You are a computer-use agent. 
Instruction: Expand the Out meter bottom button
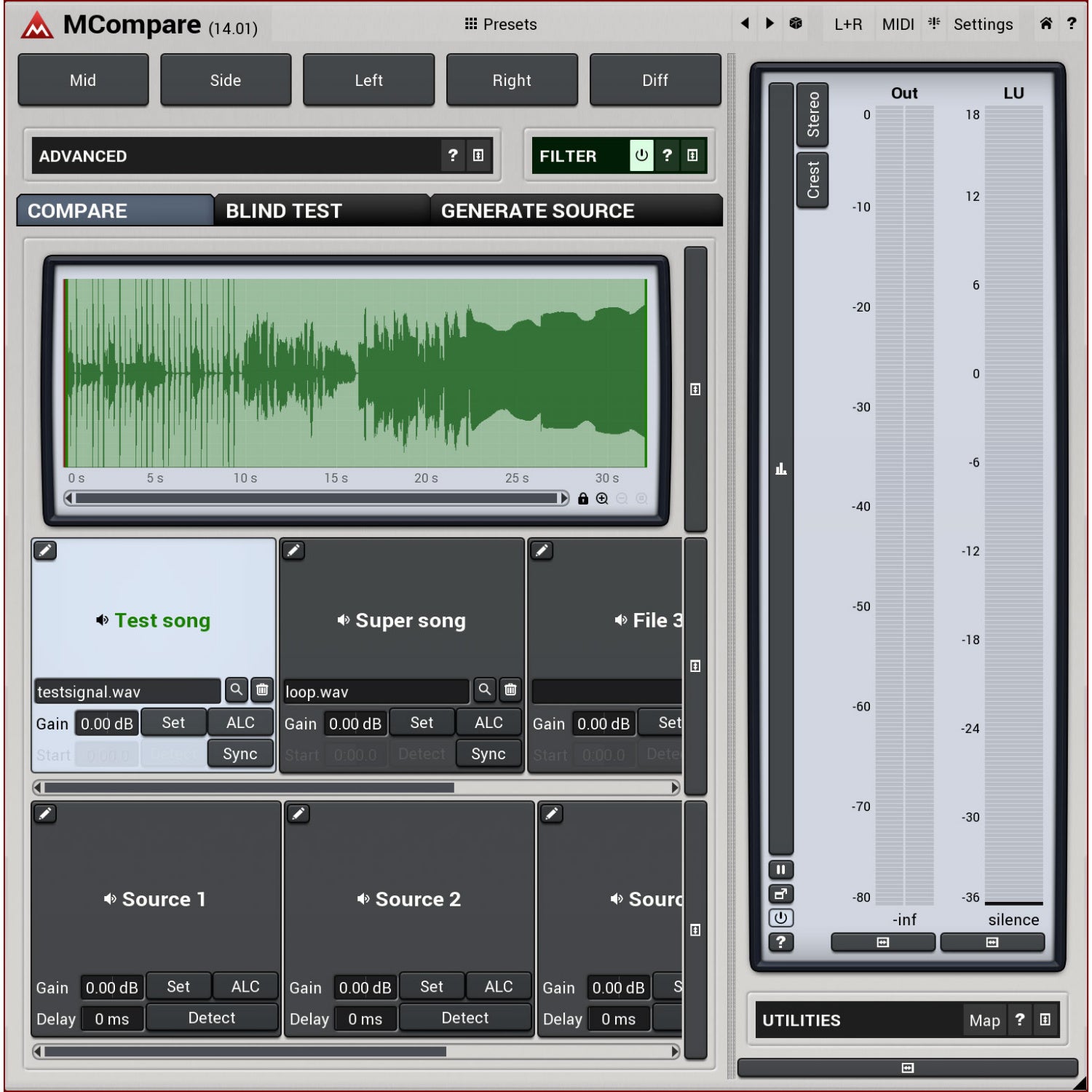(x=883, y=942)
